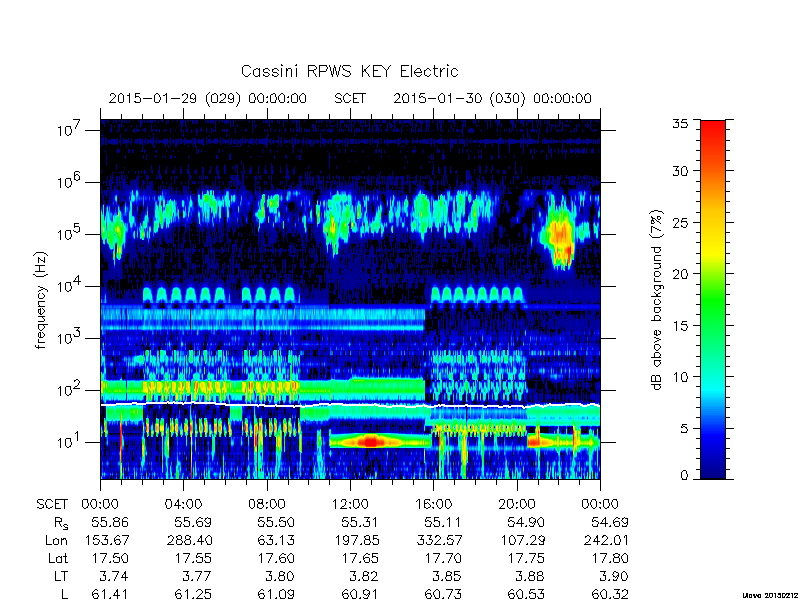
Task: Select the '2015-01-30 (030) 00:00:00' end date label
Action: click(492, 98)
